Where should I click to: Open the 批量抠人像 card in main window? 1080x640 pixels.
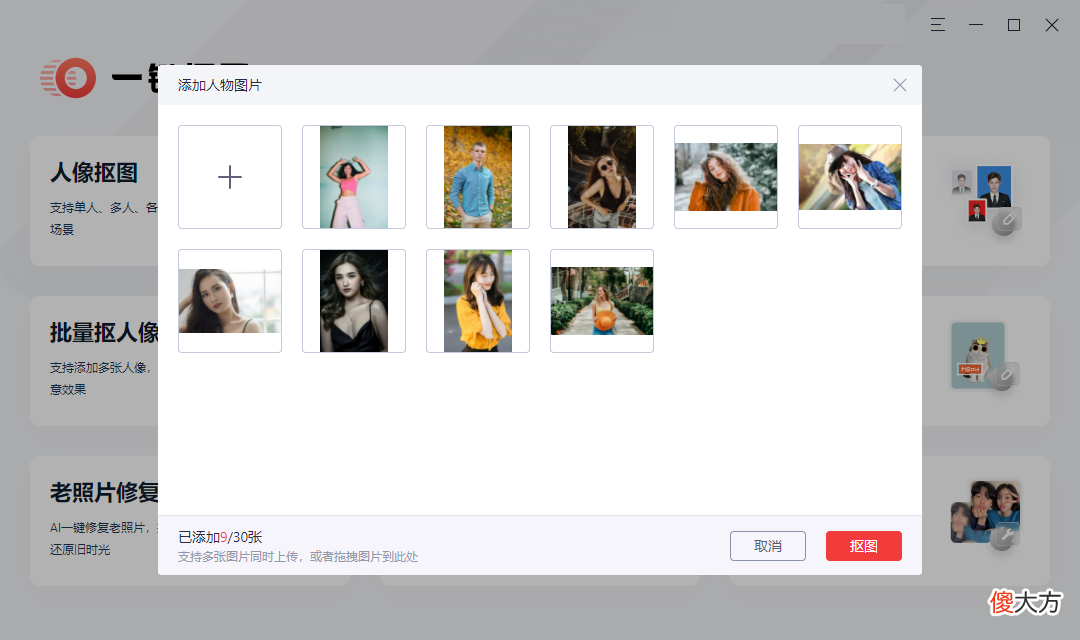tap(94, 360)
